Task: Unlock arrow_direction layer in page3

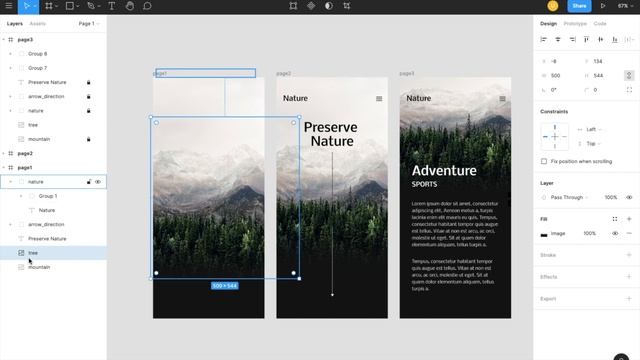Action: (89, 97)
